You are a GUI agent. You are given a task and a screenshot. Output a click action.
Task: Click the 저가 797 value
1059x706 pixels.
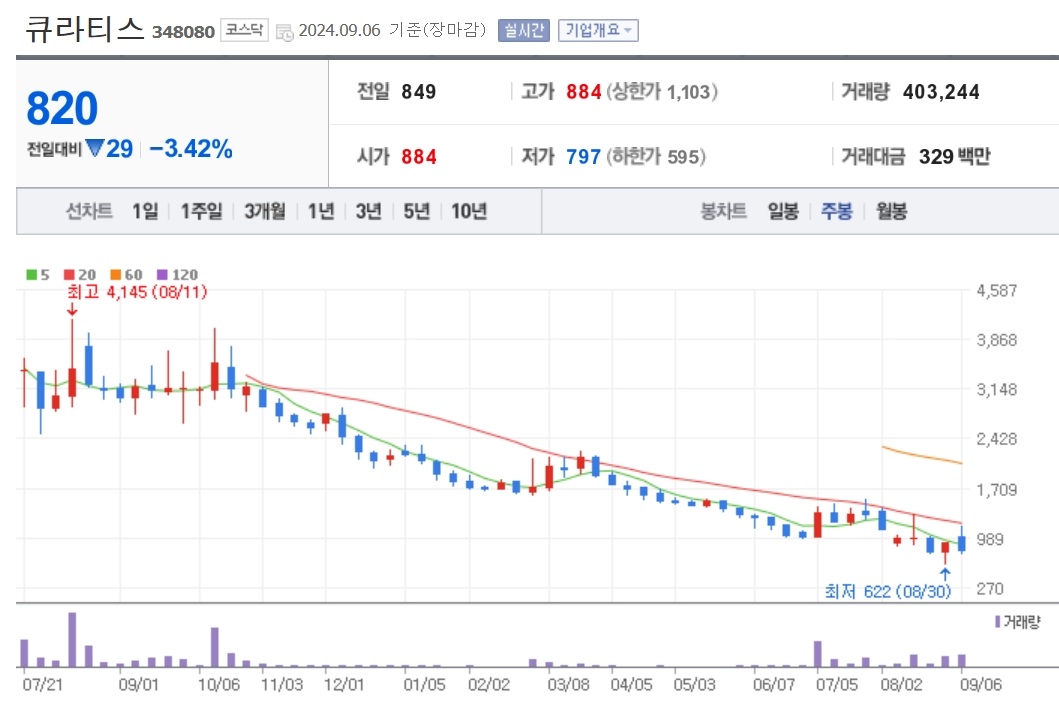click(x=584, y=157)
